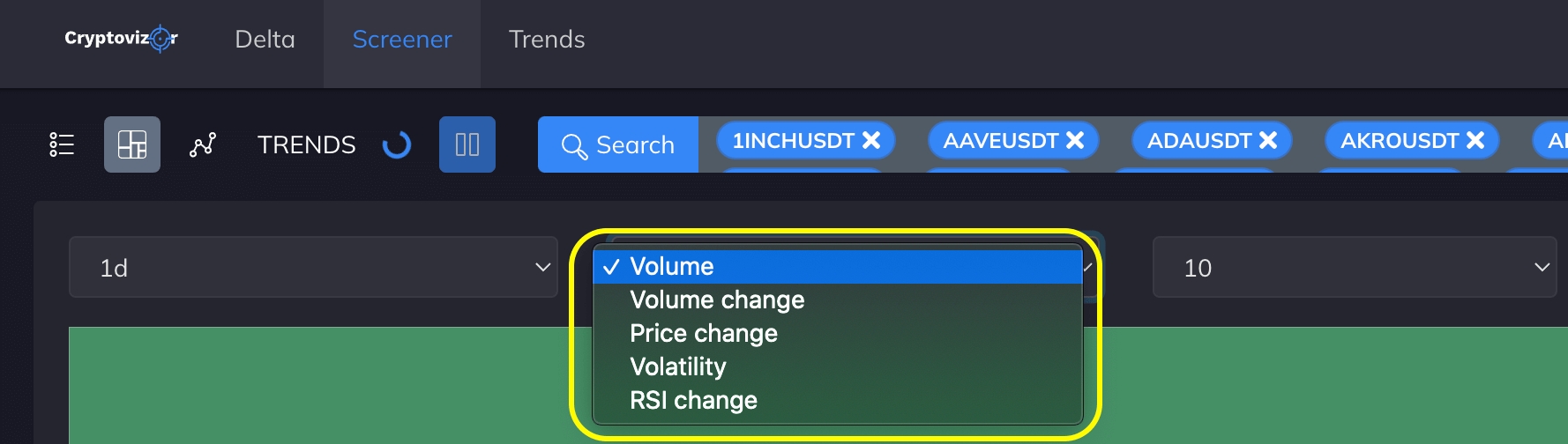
Task: Go to the Trends tab
Action: pyautogui.click(x=547, y=40)
